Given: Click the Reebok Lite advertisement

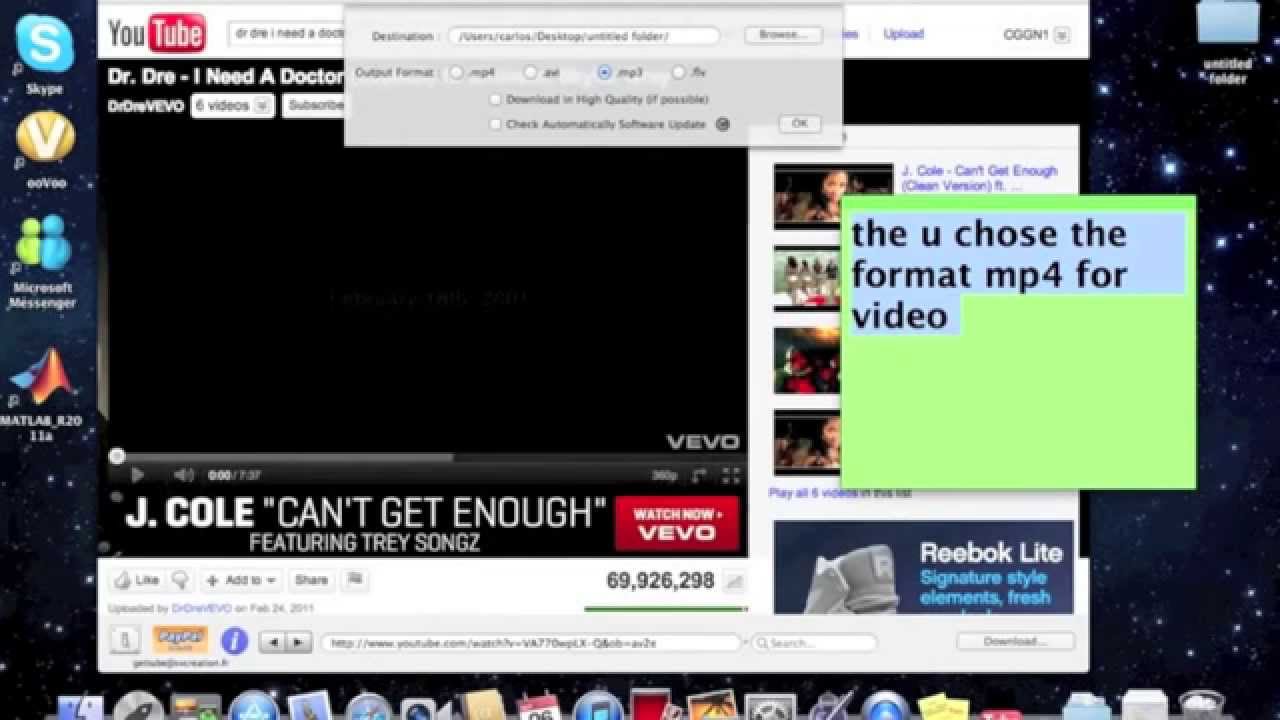Looking at the screenshot, I should click(923, 567).
